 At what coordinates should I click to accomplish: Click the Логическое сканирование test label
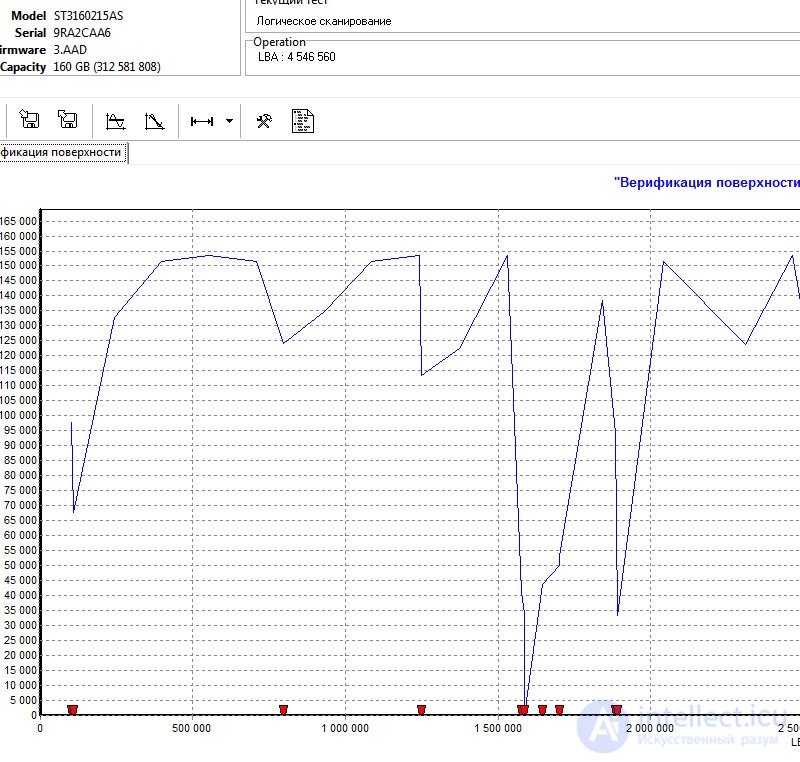323,21
